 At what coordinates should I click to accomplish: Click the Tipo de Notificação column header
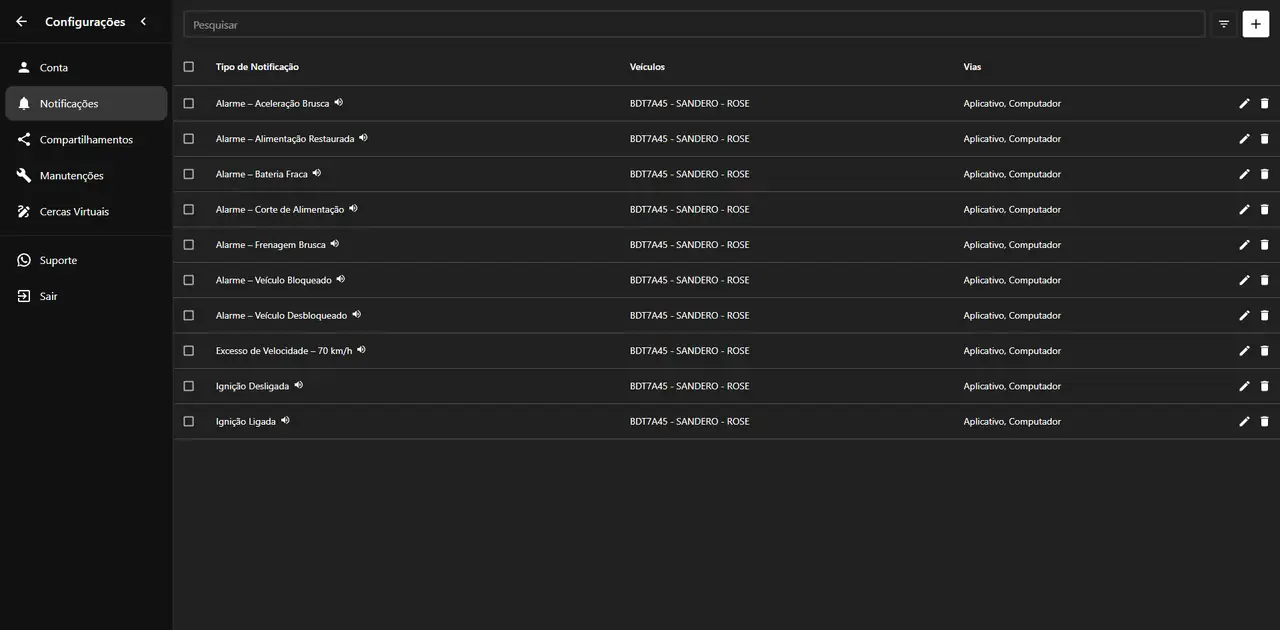(257, 67)
